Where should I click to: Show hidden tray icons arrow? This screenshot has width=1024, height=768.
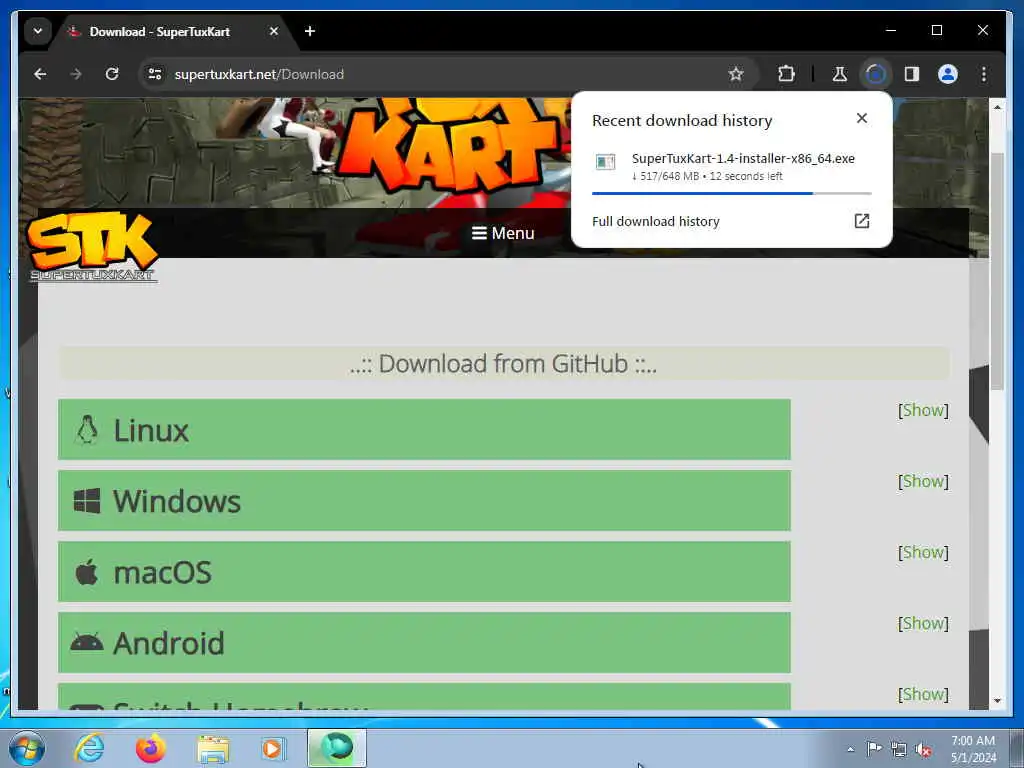click(850, 749)
